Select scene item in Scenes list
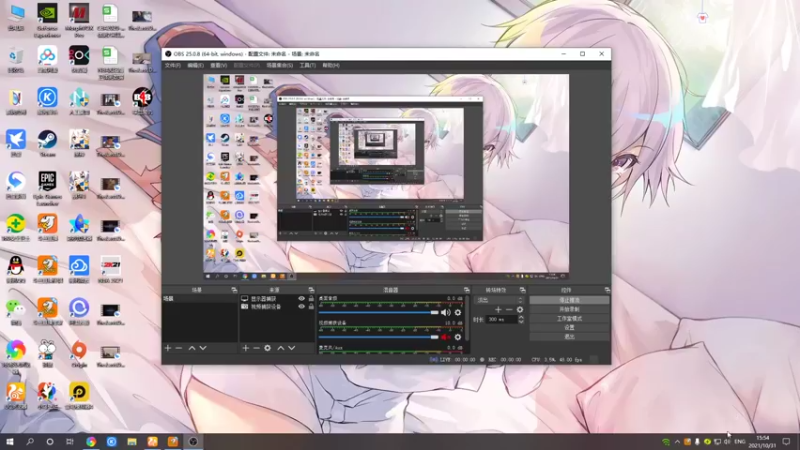 pyautogui.click(x=200, y=298)
